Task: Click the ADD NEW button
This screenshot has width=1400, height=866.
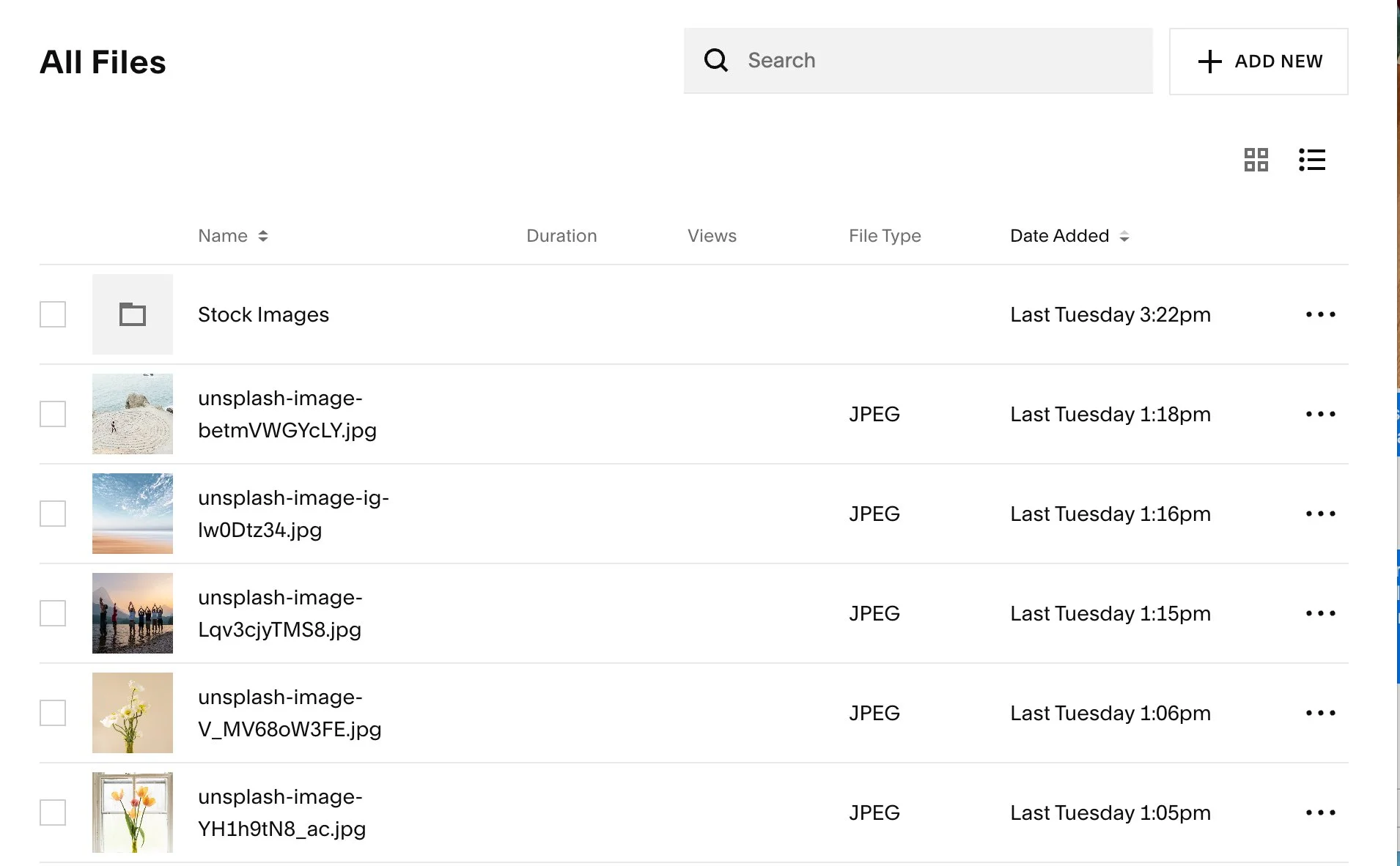Action: click(1258, 61)
